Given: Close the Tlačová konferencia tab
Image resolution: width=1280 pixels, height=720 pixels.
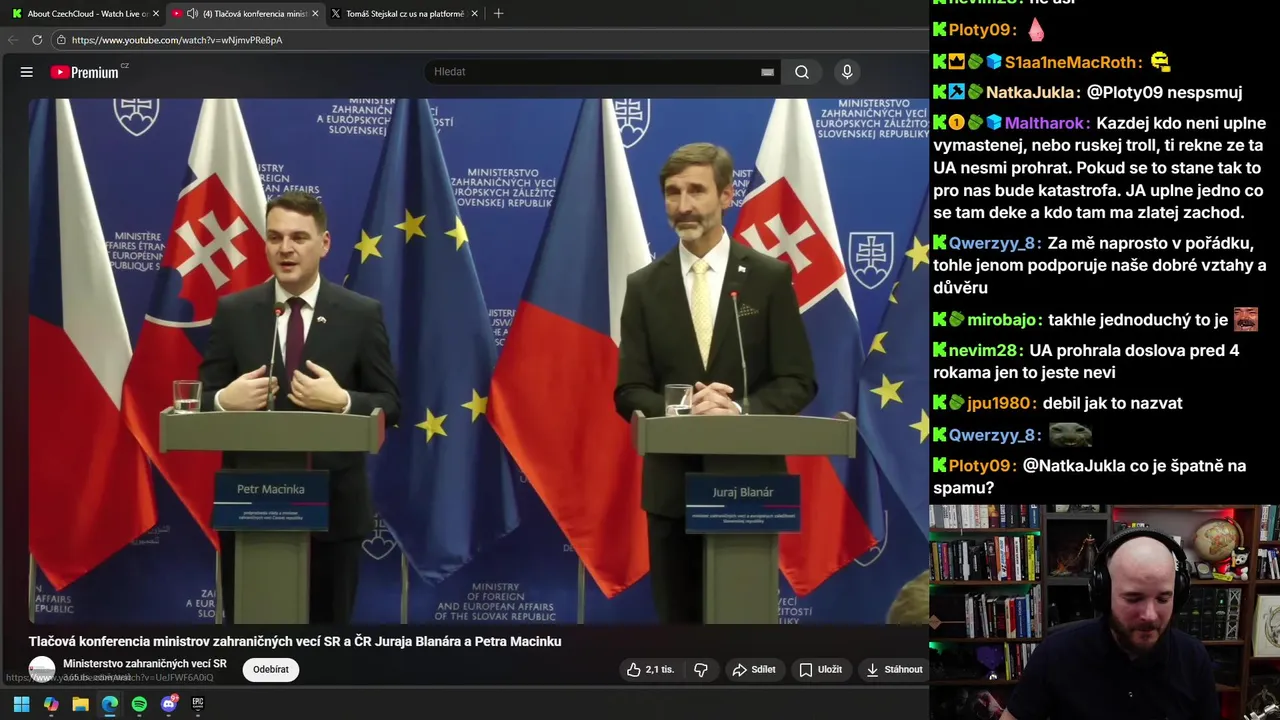Looking at the screenshot, I should coord(316,14).
